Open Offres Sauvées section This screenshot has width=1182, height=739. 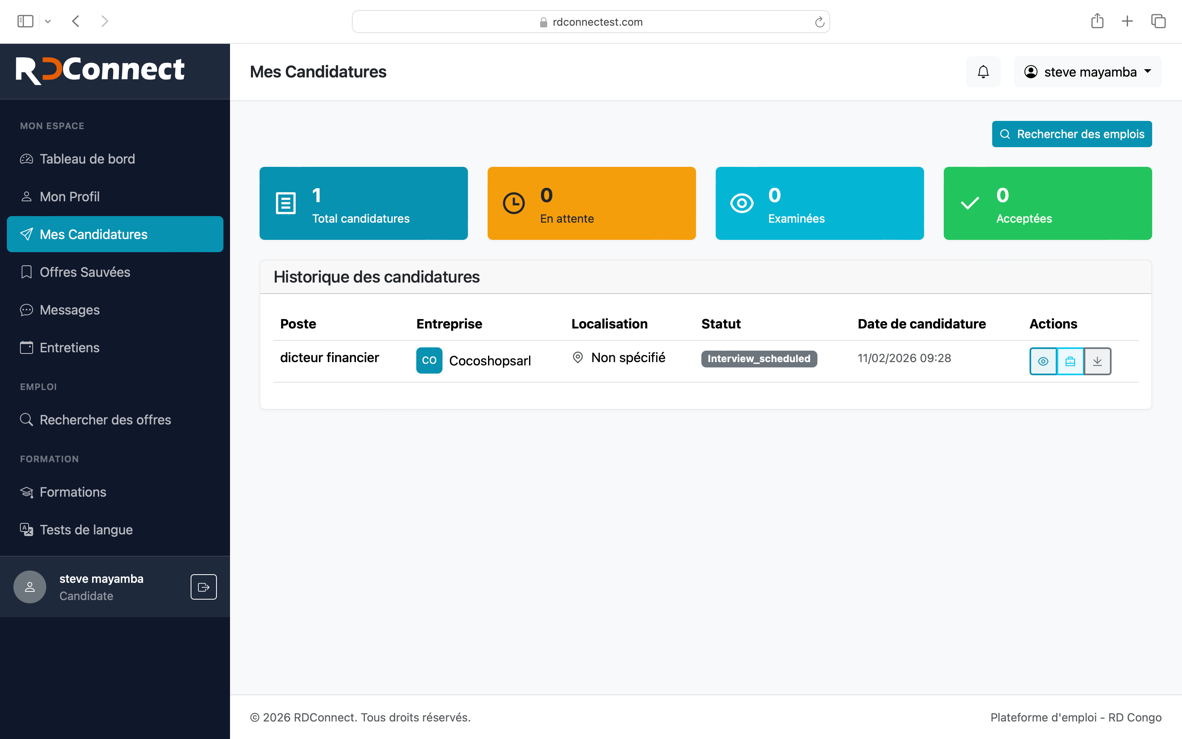tap(84, 272)
